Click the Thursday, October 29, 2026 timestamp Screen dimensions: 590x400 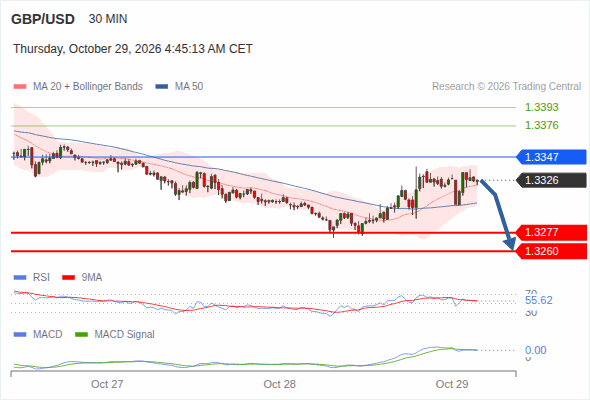point(133,49)
